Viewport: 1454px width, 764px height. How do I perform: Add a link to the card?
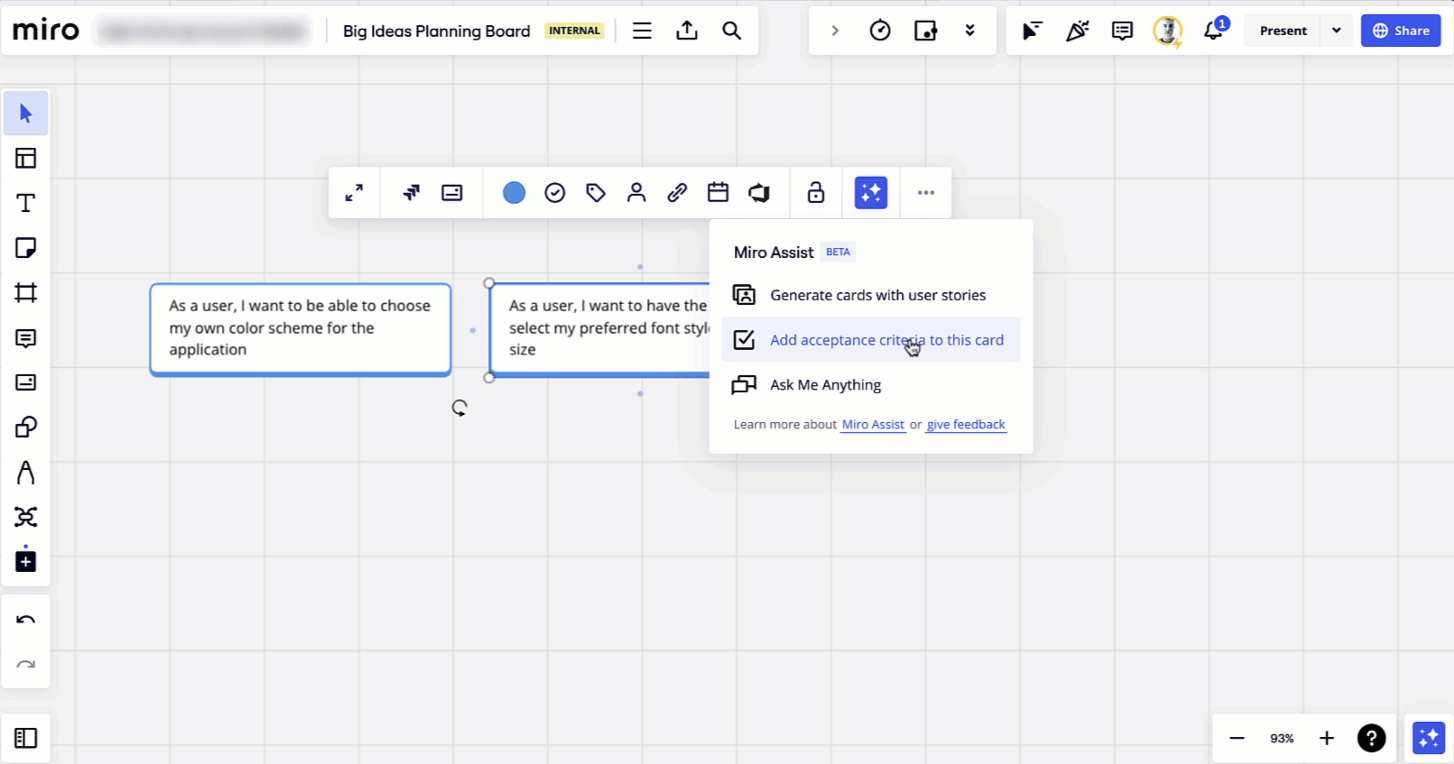[x=677, y=193]
